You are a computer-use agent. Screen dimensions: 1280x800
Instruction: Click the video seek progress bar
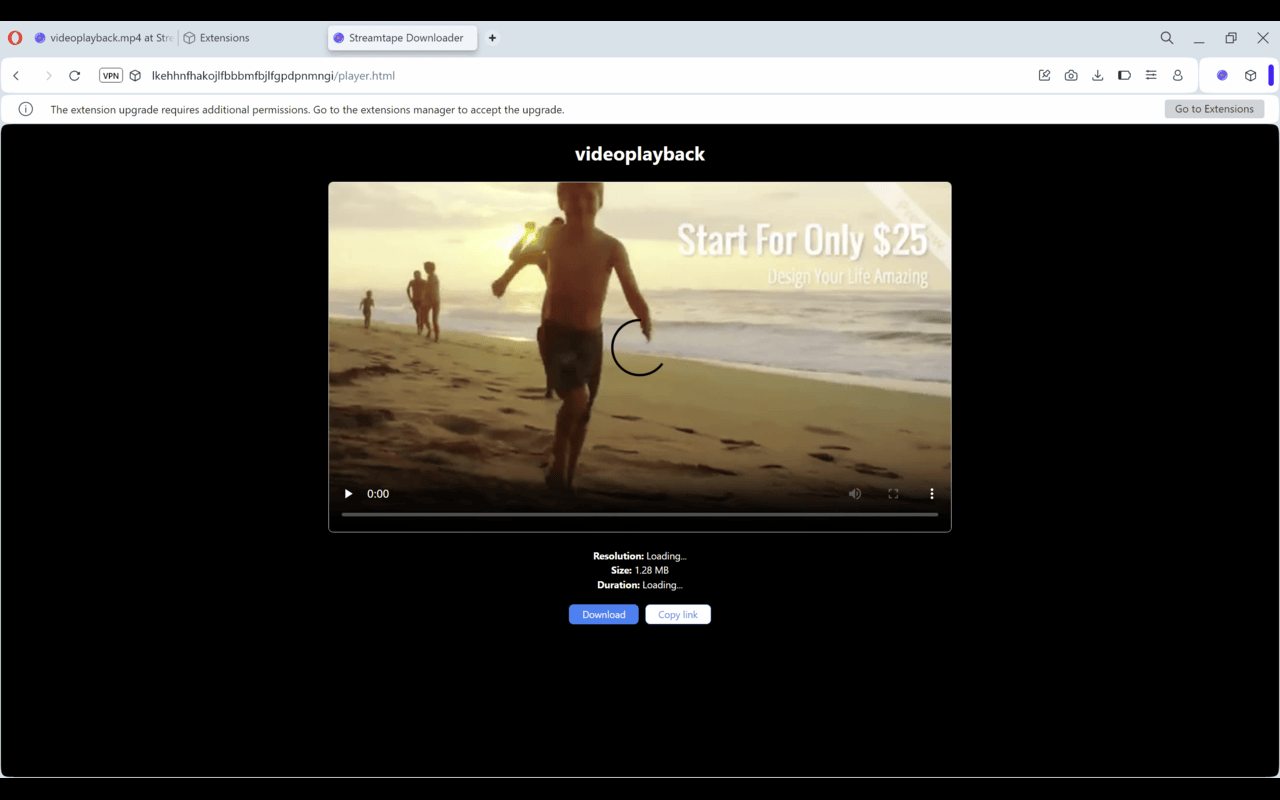point(639,514)
